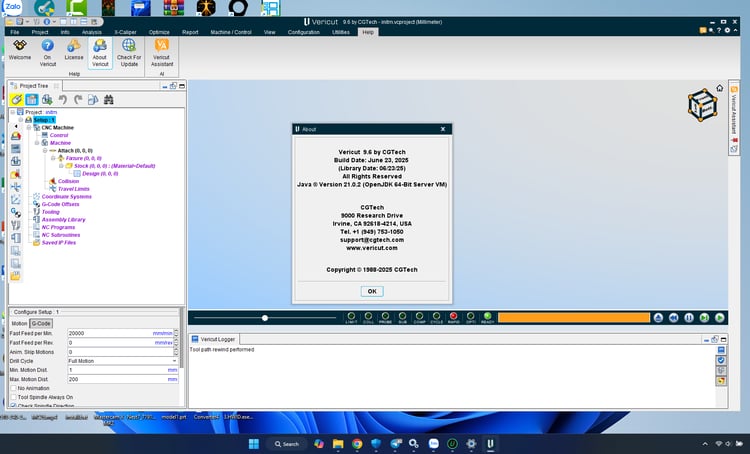Click the green Play simulation button
This screenshot has width=750, height=454.
[x=719, y=318]
